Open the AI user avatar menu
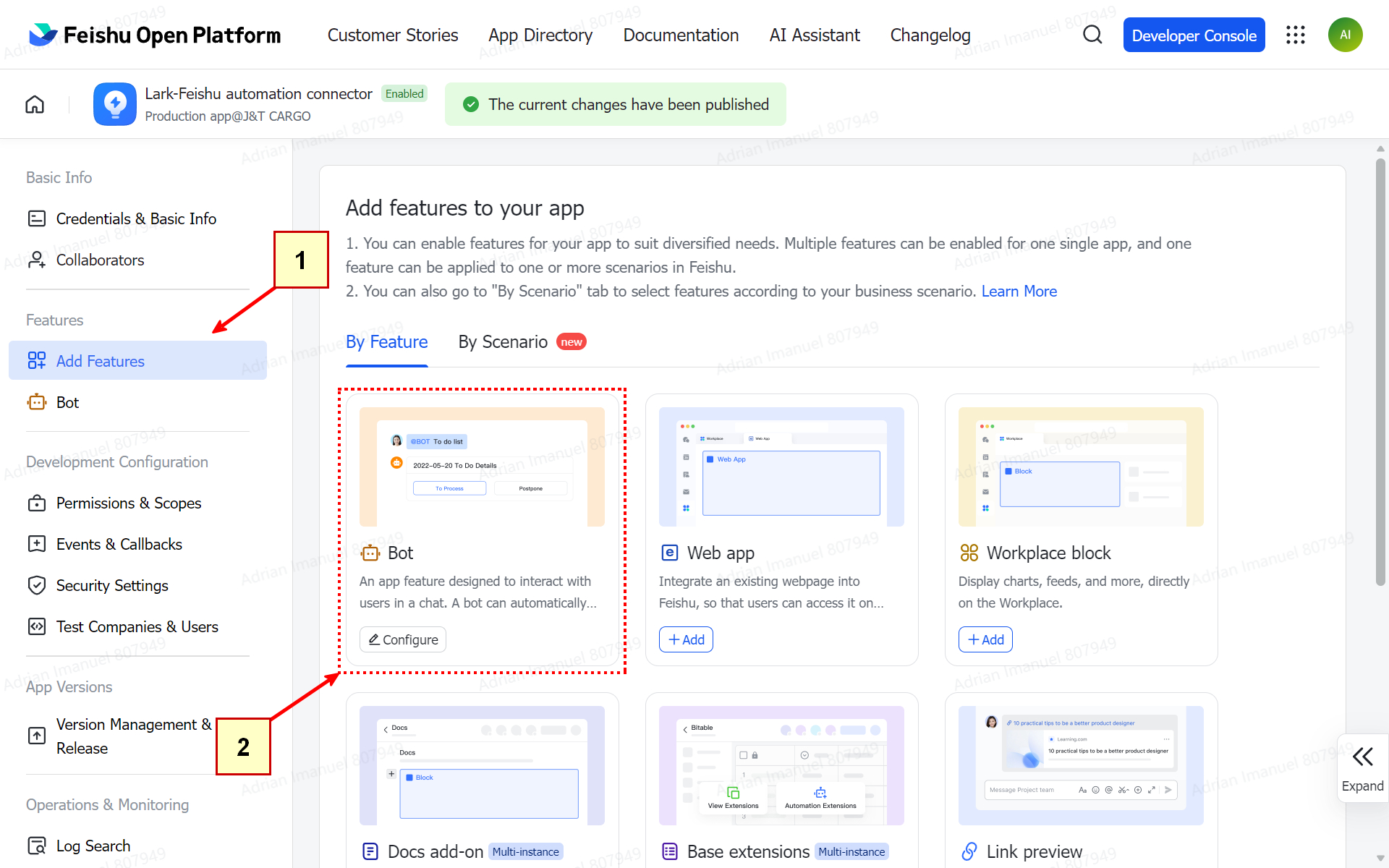Screen dimensions: 1389x868 pos(1345,35)
